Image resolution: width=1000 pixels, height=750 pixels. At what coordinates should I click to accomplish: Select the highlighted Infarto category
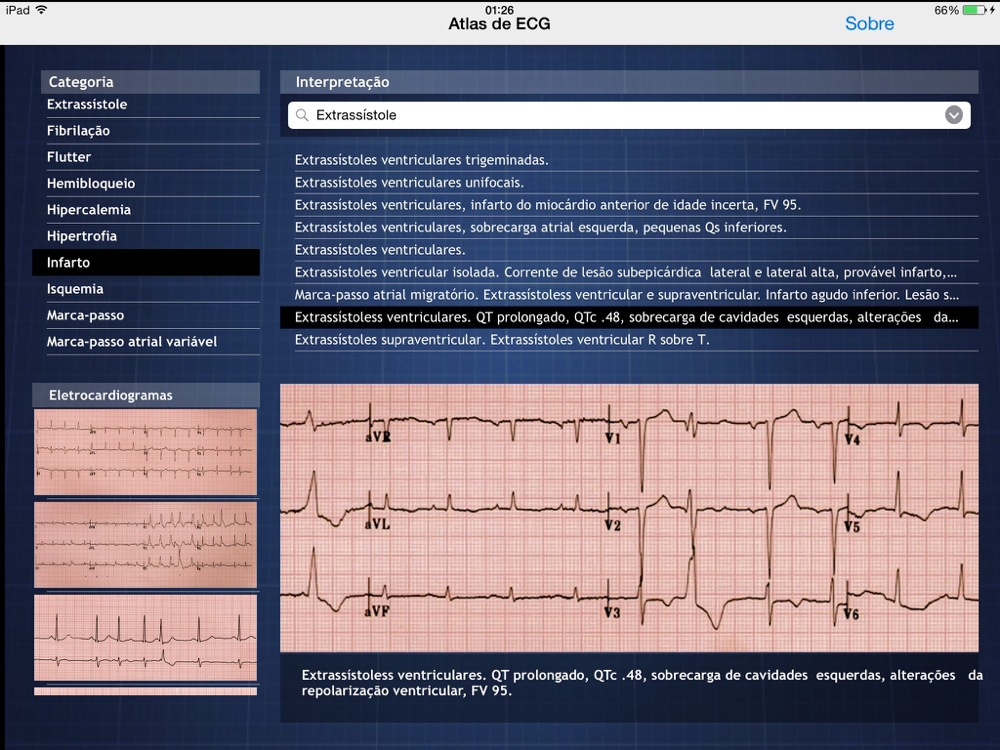[146, 262]
